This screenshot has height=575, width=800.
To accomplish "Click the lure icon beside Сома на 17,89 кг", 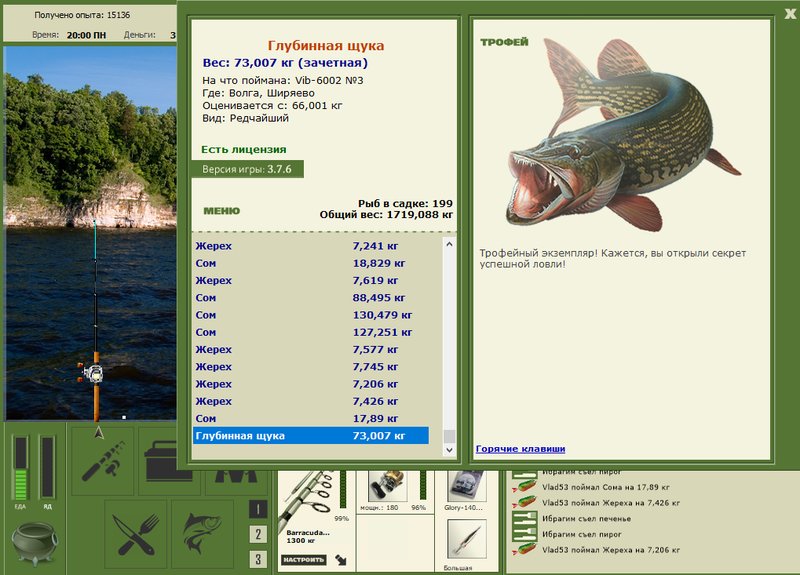I will (524, 487).
